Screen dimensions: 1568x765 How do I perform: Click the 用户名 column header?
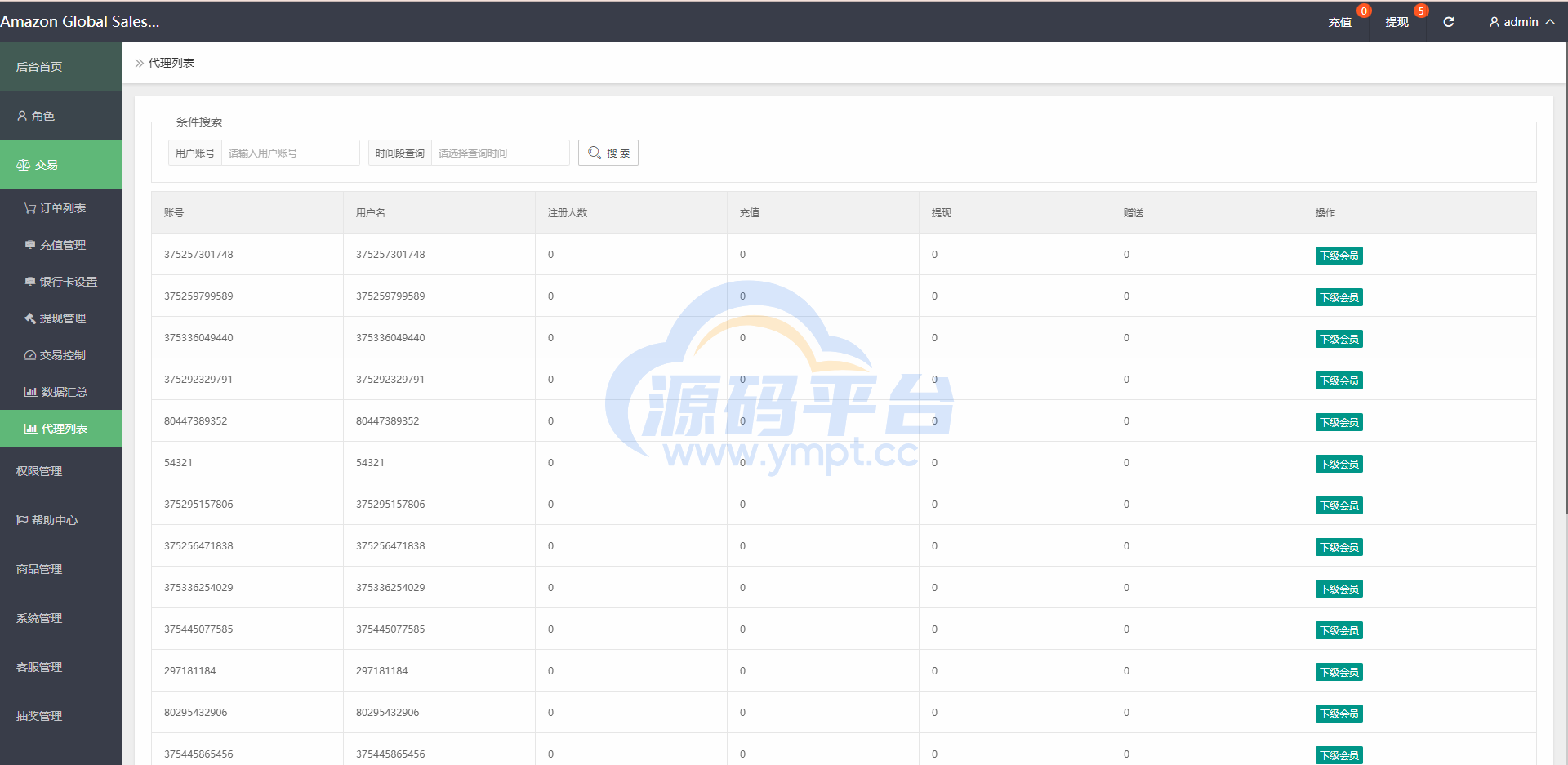tap(439, 212)
